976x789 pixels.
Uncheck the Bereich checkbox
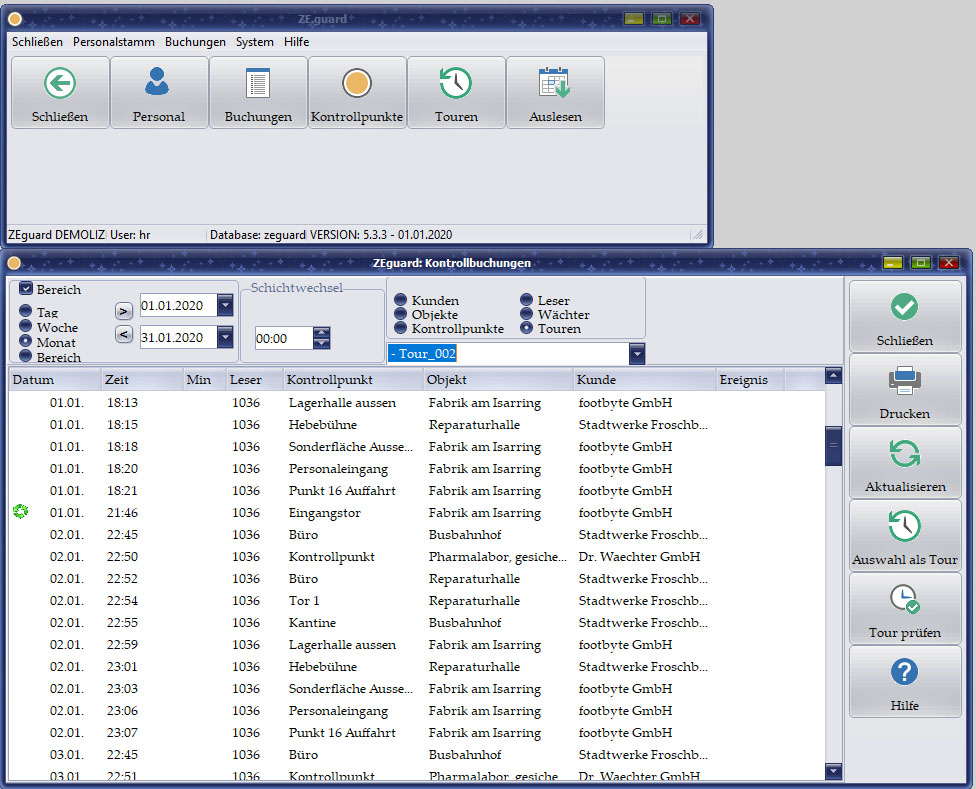click(26, 289)
